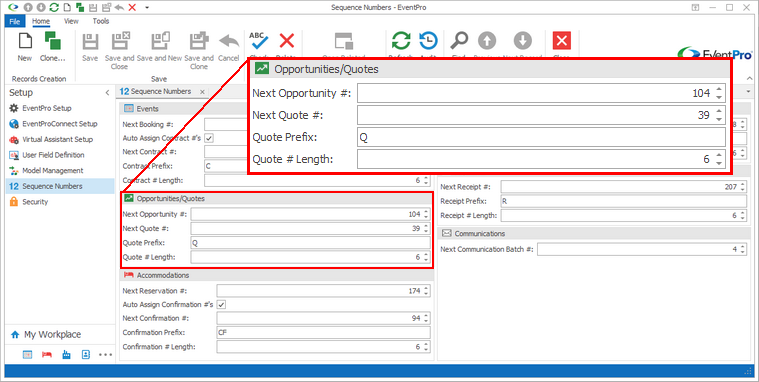The height and width of the screenshot is (382, 759).
Task: Increase the Next Confirmation # stepper
Action: click(x=426, y=316)
